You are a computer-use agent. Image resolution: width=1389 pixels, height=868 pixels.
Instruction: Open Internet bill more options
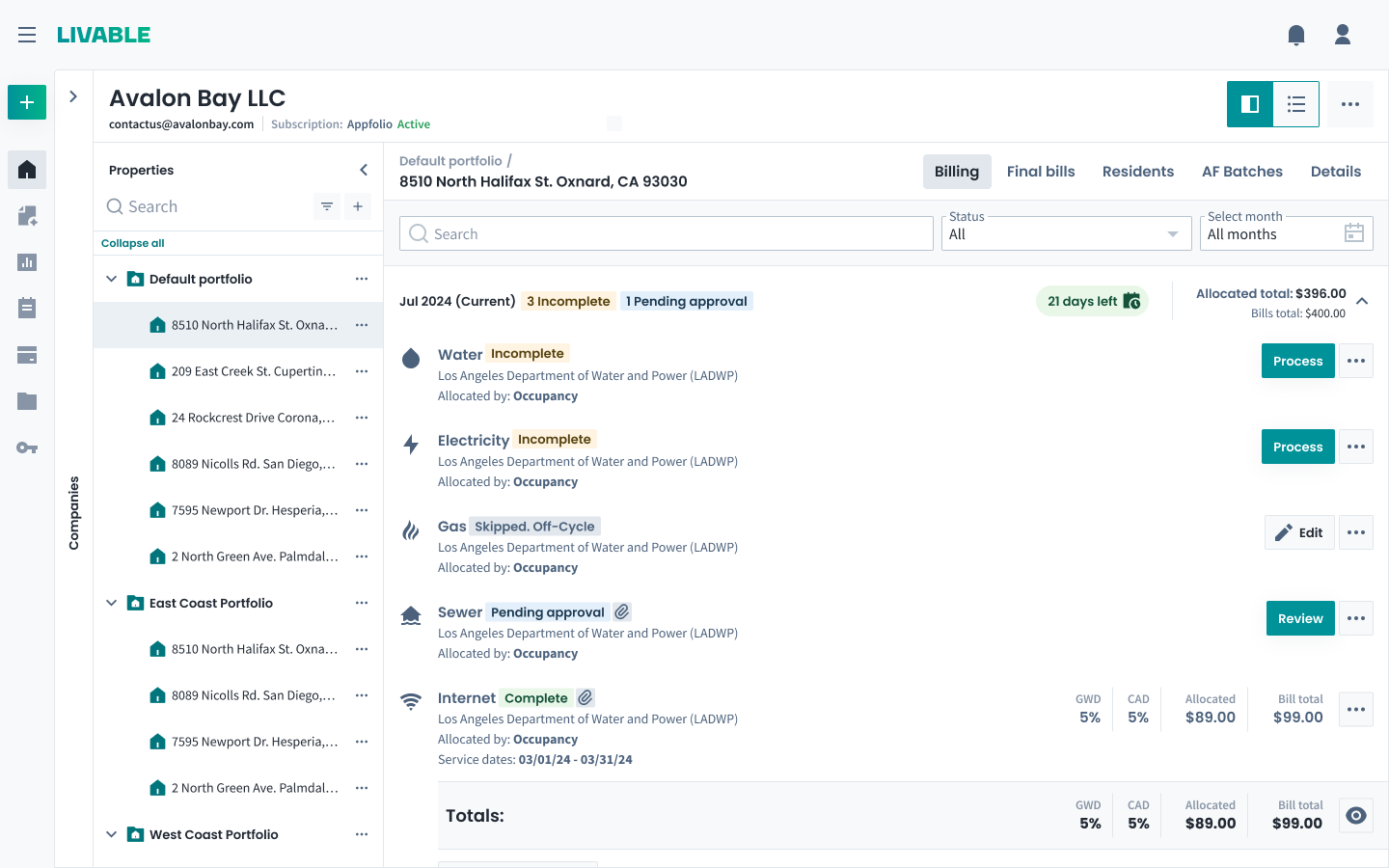click(x=1356, y=709)
